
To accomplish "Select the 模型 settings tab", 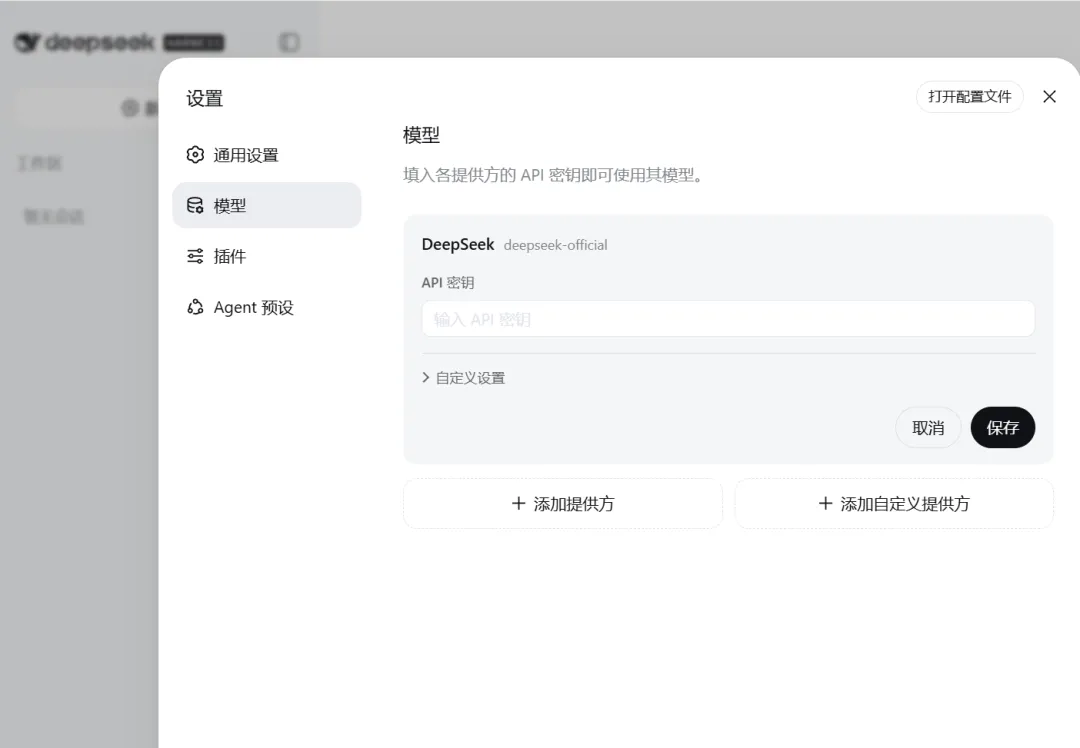I will [x=267, y=205].
